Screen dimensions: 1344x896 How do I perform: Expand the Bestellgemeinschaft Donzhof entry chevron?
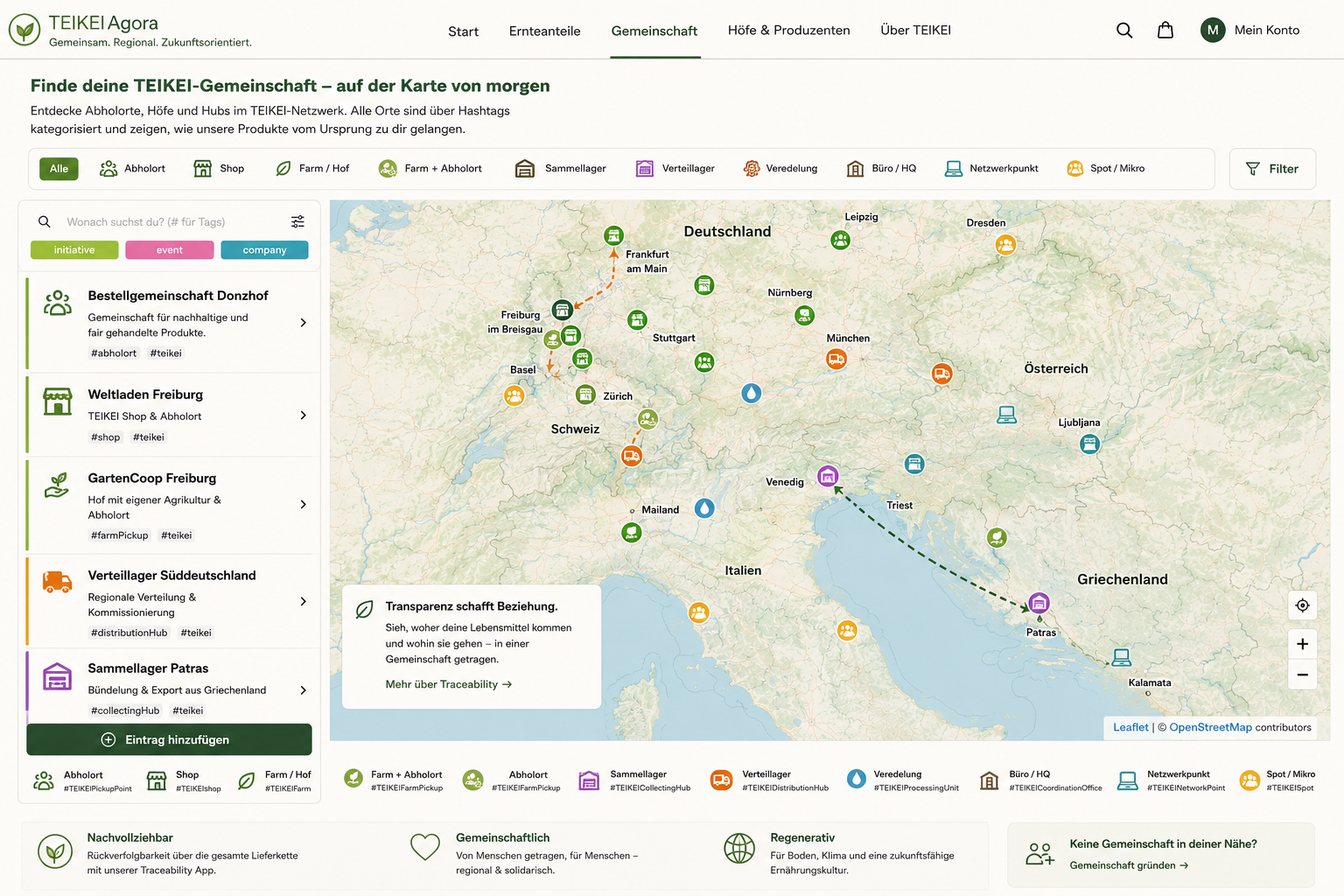(303, 323)
